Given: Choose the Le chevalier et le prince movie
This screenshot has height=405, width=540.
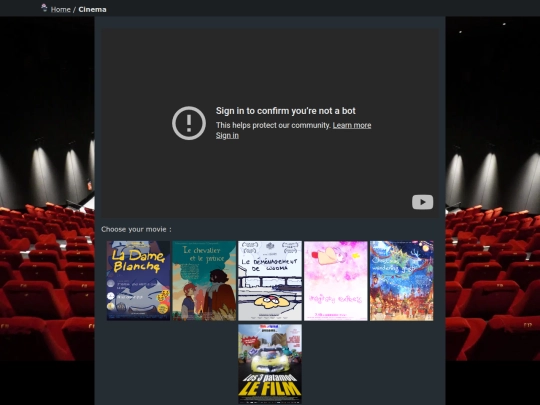Looking at the screenshot, I should pos(204,281).
